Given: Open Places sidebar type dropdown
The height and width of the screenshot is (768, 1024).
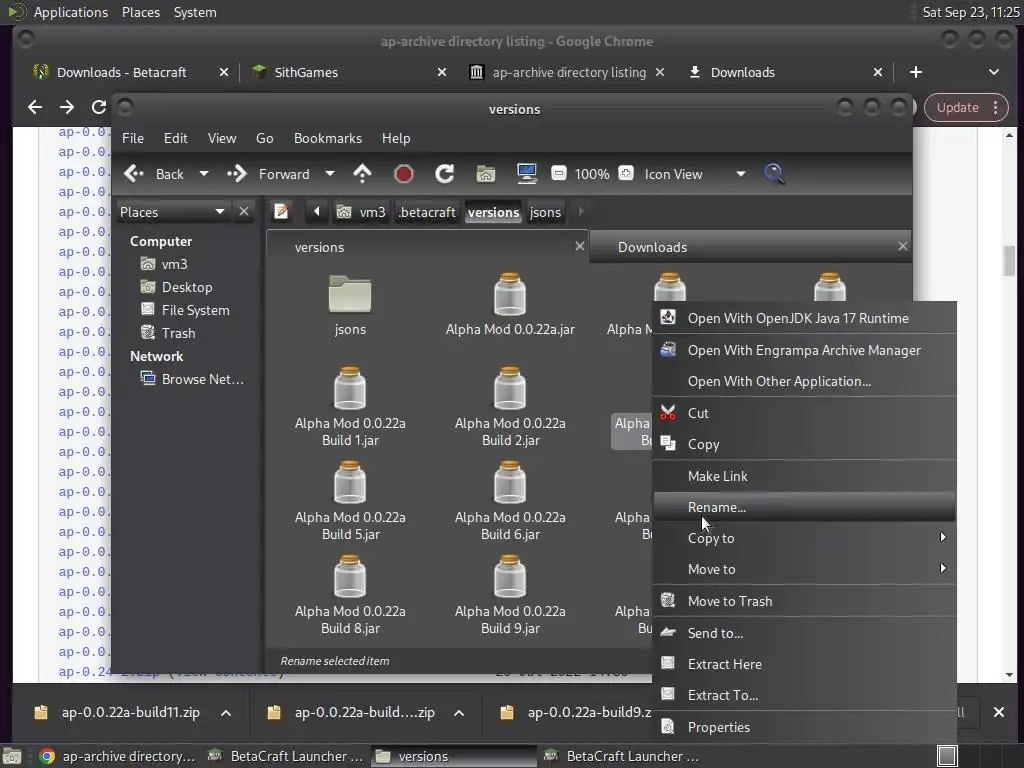Looking at the screenshot, I should pyautogui.click(x=172, y=212).
